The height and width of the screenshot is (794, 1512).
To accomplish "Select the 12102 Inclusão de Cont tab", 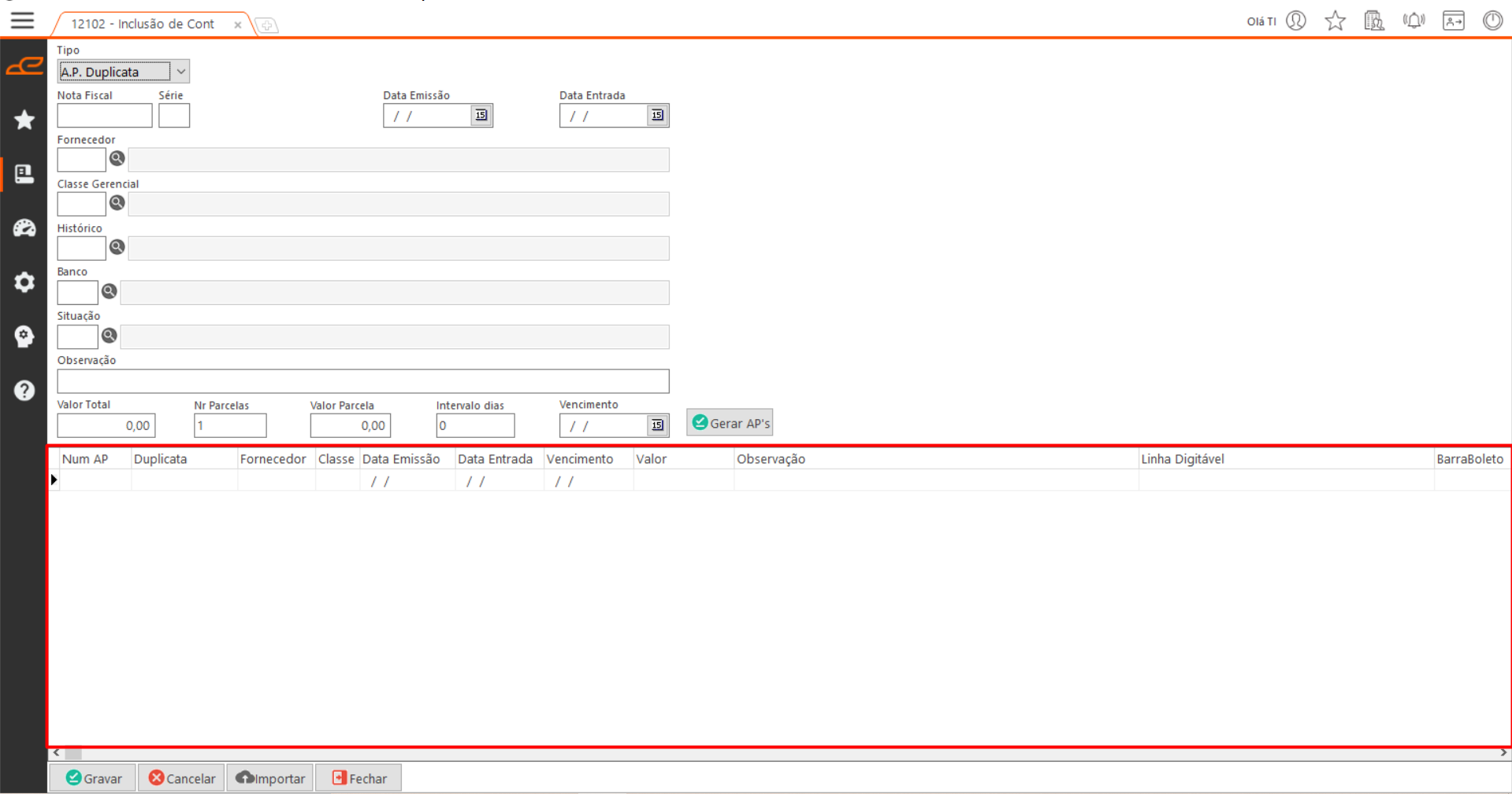I will pos(143,24).
